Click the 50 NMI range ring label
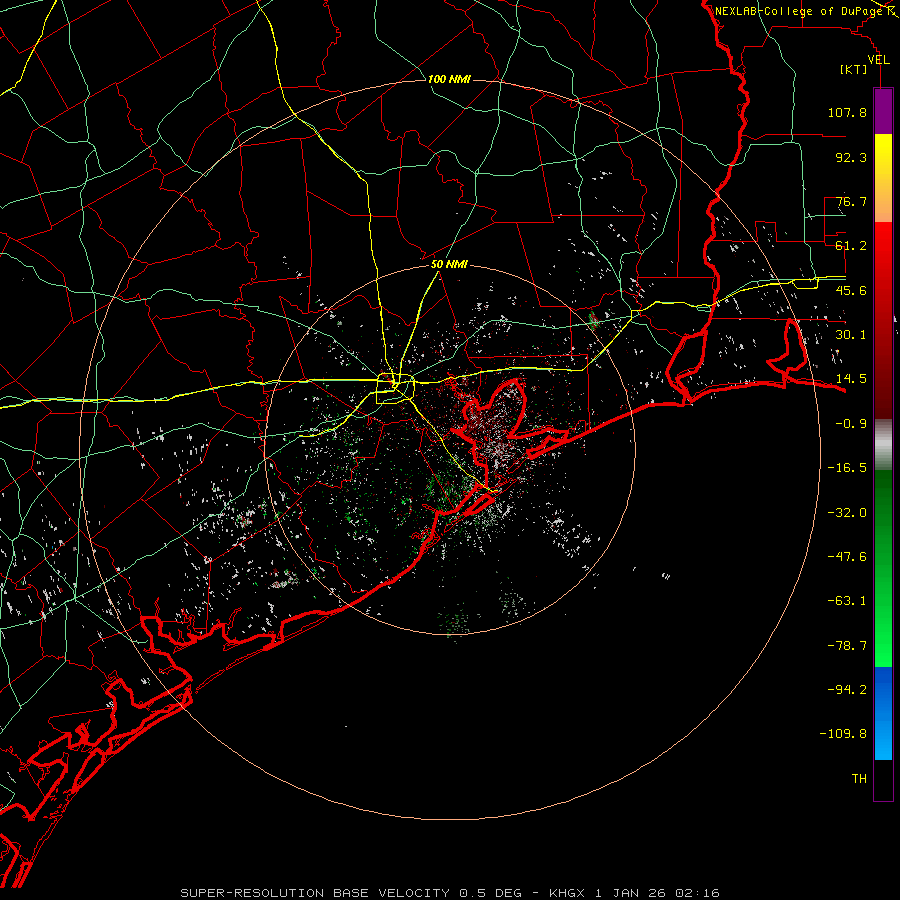Viewport: 900px width, 900px height. point(449,264)
